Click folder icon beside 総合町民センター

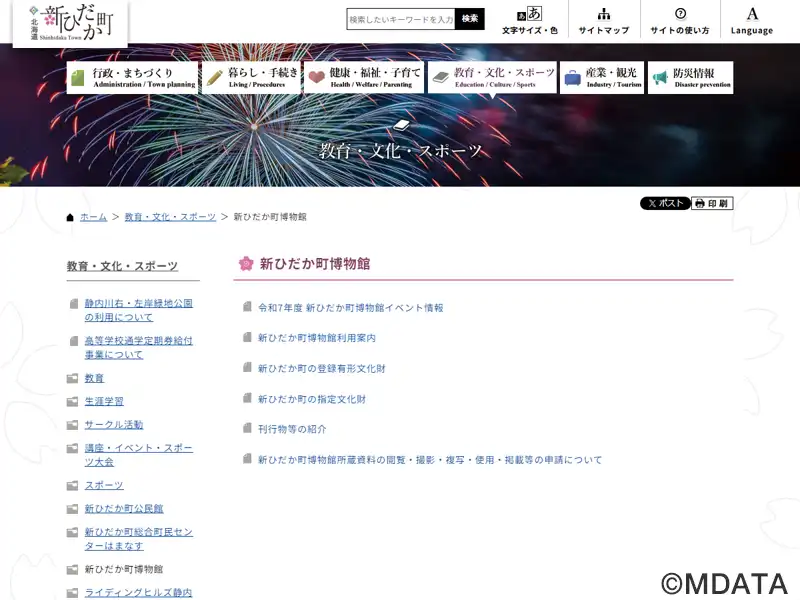(x=72, y=532)
